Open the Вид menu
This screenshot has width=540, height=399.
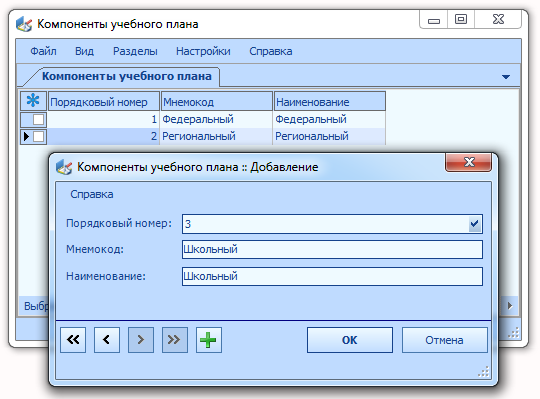[84, 51]
